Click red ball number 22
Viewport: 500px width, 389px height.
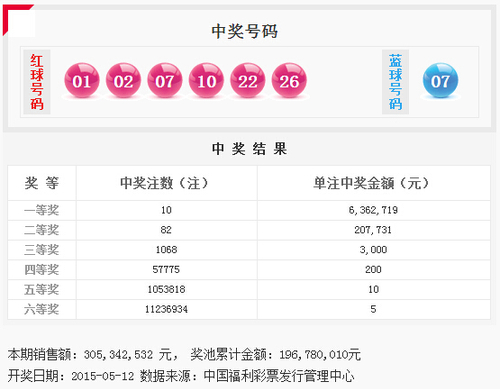click(x=248, y=81)
